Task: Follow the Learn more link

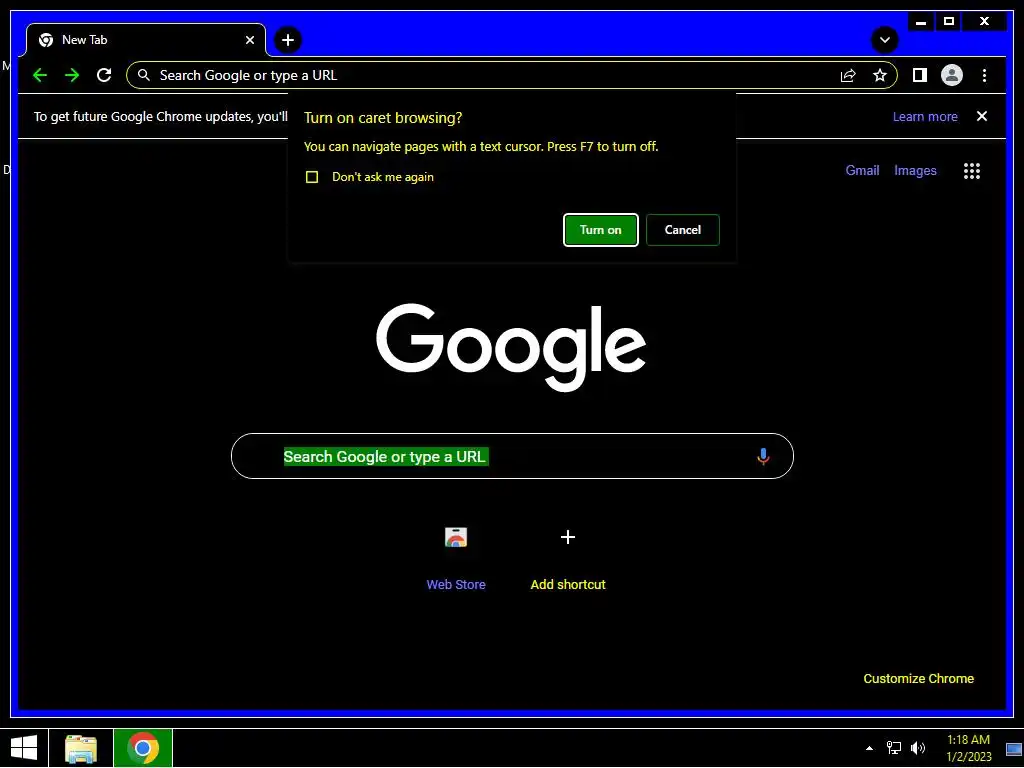Action: coord(925,116)
